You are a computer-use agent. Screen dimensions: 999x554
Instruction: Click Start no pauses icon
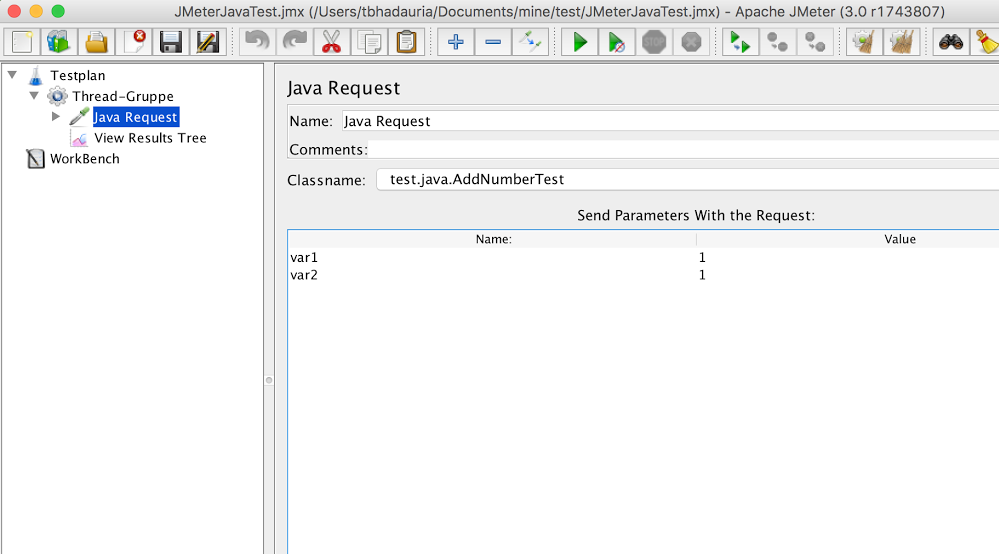click(x=616, y=43)
